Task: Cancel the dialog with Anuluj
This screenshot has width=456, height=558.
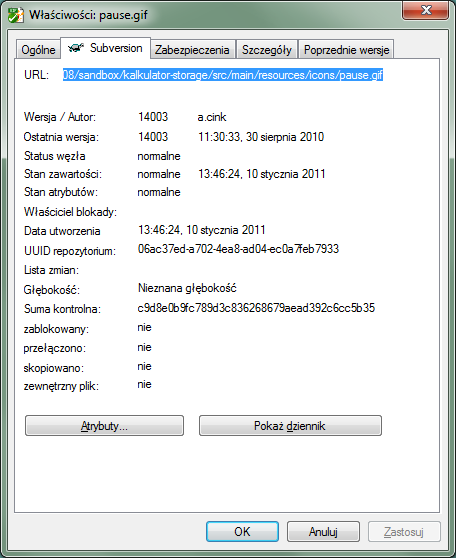Action: (x=323, y=531)
